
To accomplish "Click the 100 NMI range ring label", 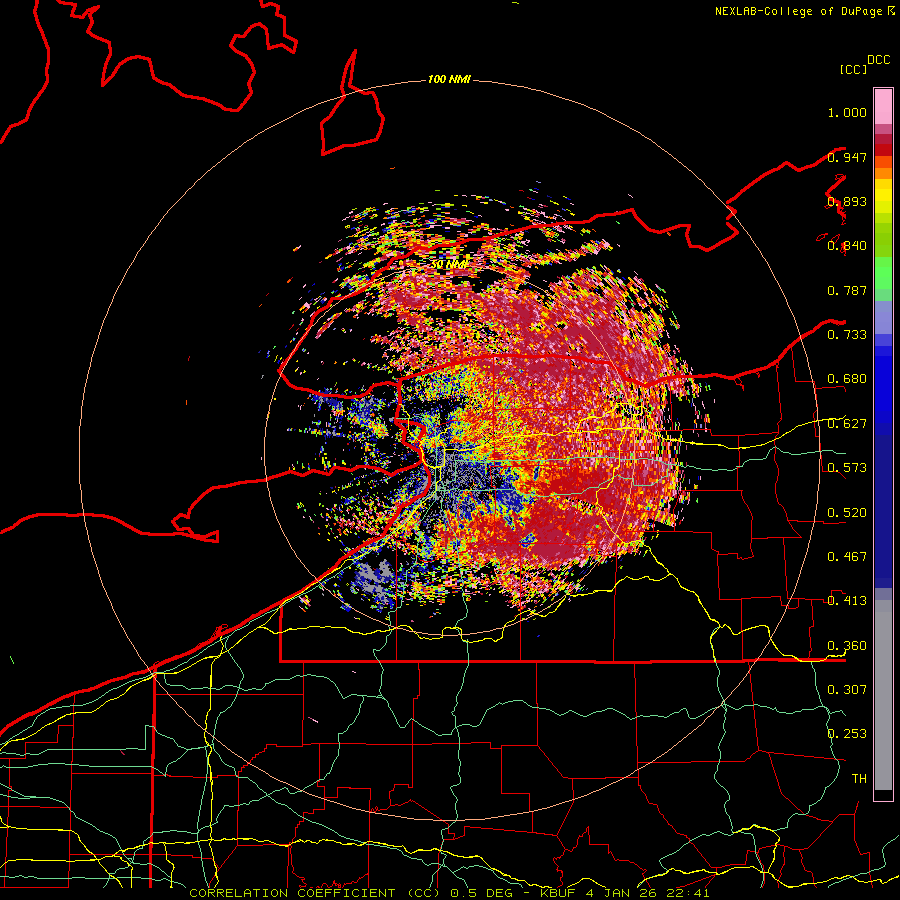I will tap(449, 79).
